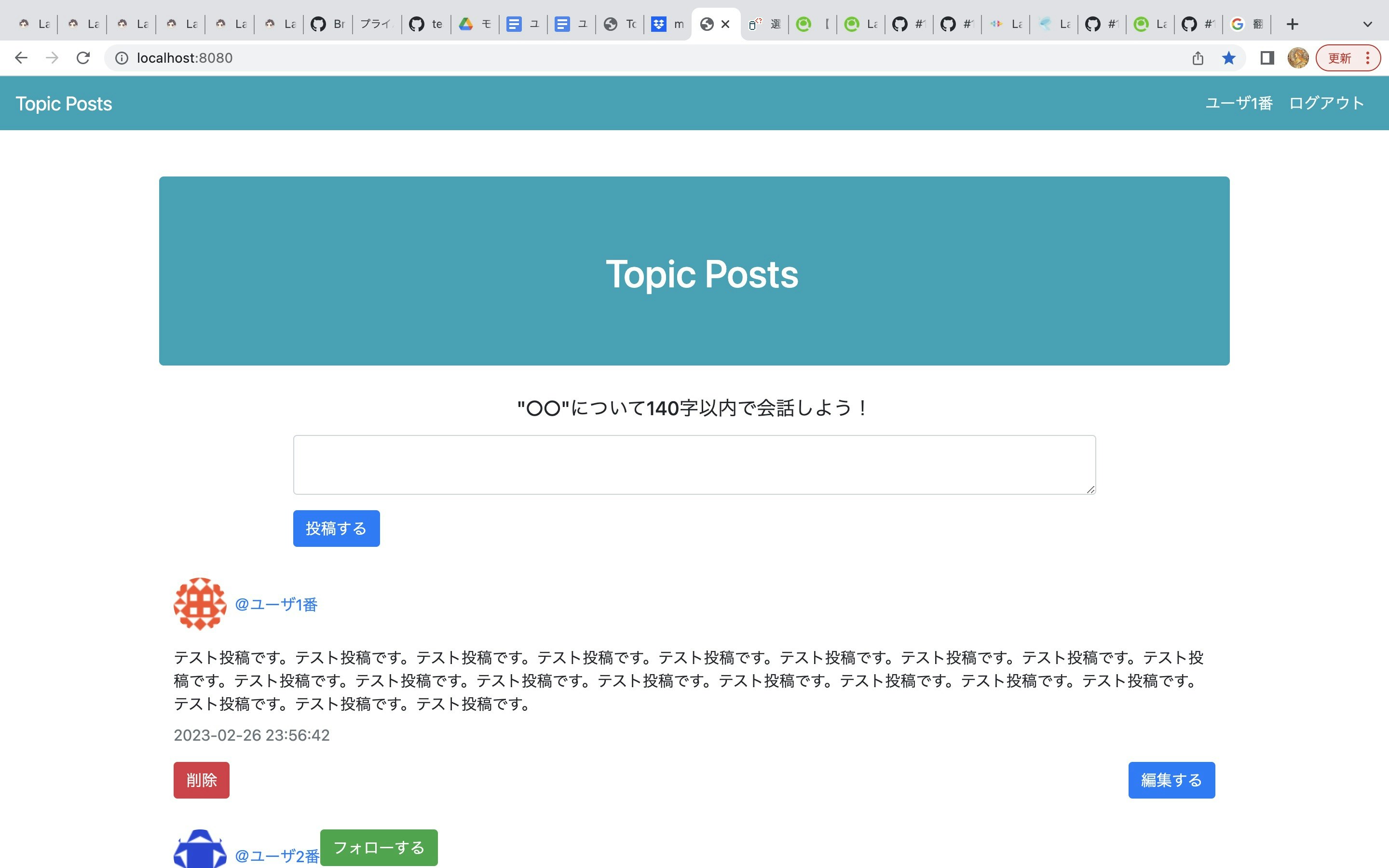
Task: Toggle the bookmark star for this page
Action: click(1229, 57)
